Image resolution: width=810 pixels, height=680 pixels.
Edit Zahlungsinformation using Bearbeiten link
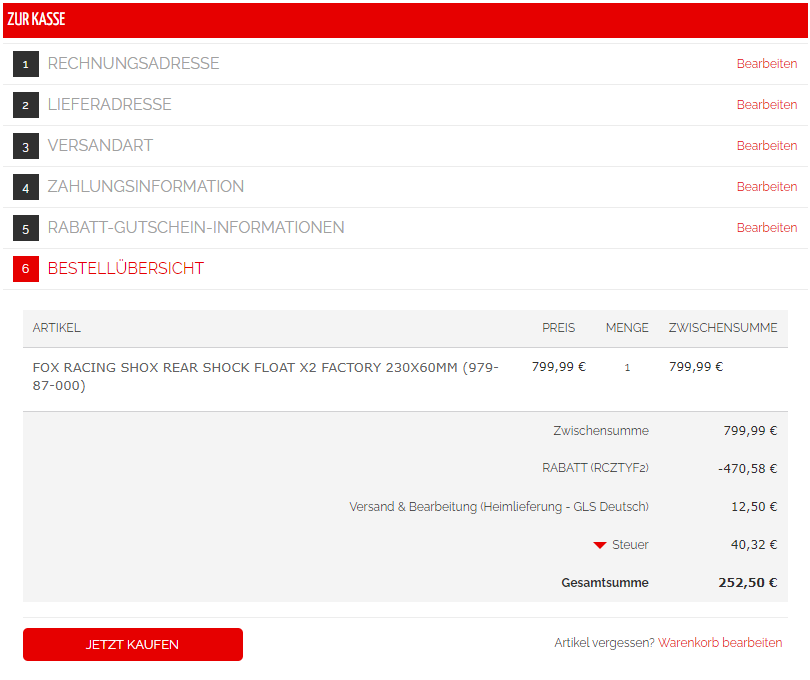pyautogui.click(x=767, y=187)
